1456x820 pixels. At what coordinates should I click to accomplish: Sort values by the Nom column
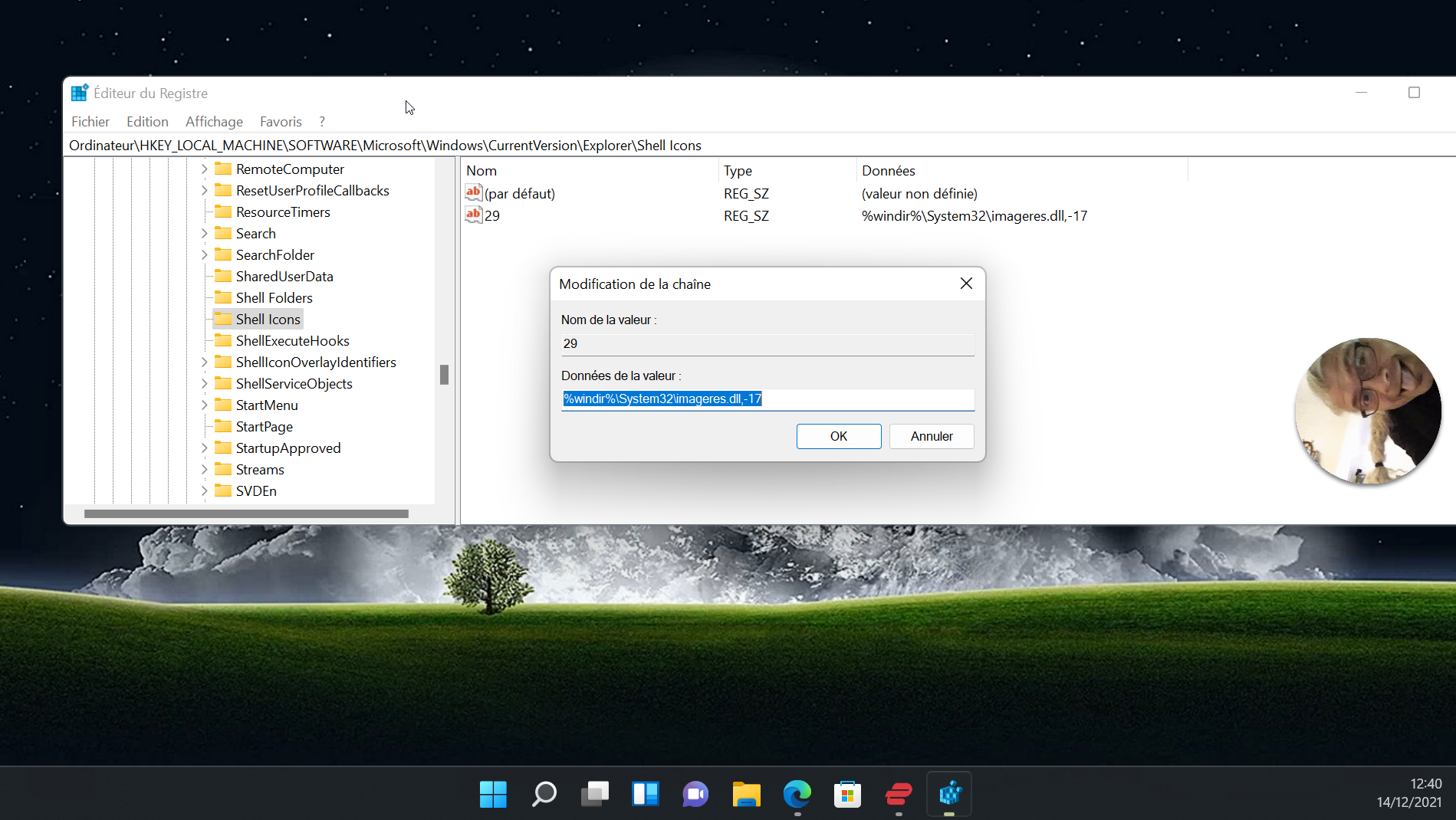(589, 170)
